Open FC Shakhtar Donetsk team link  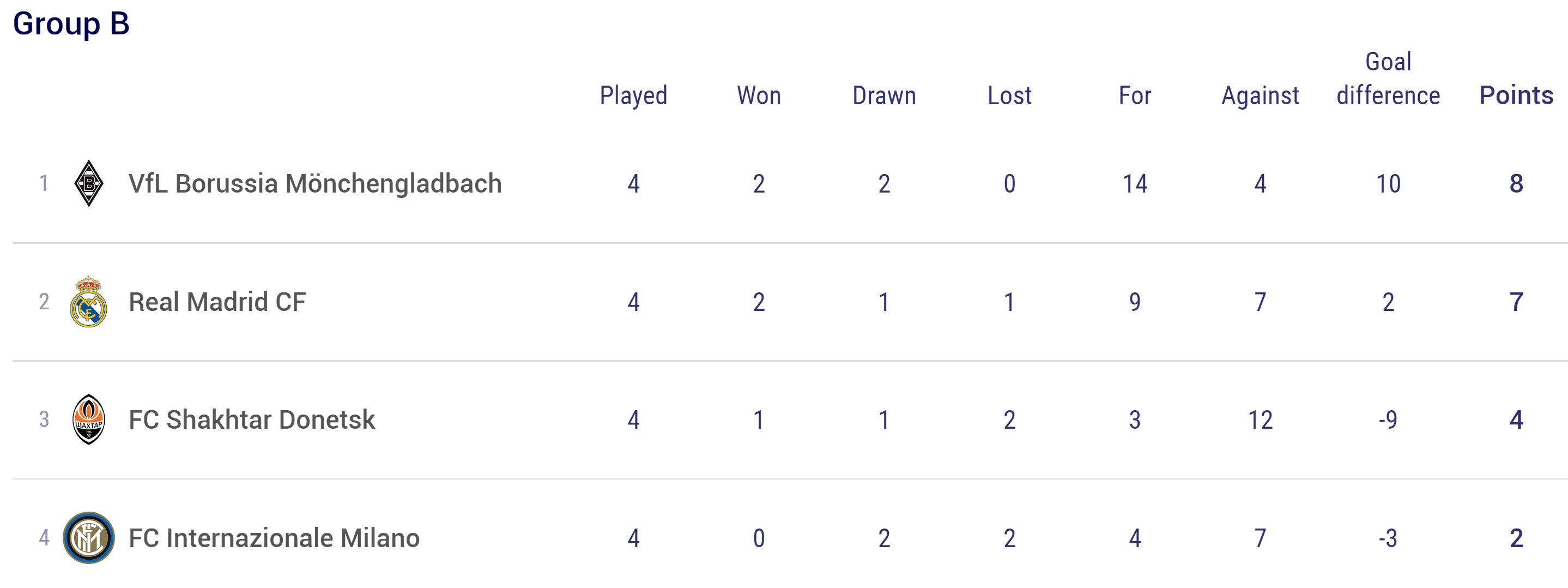tap(252, 420)
